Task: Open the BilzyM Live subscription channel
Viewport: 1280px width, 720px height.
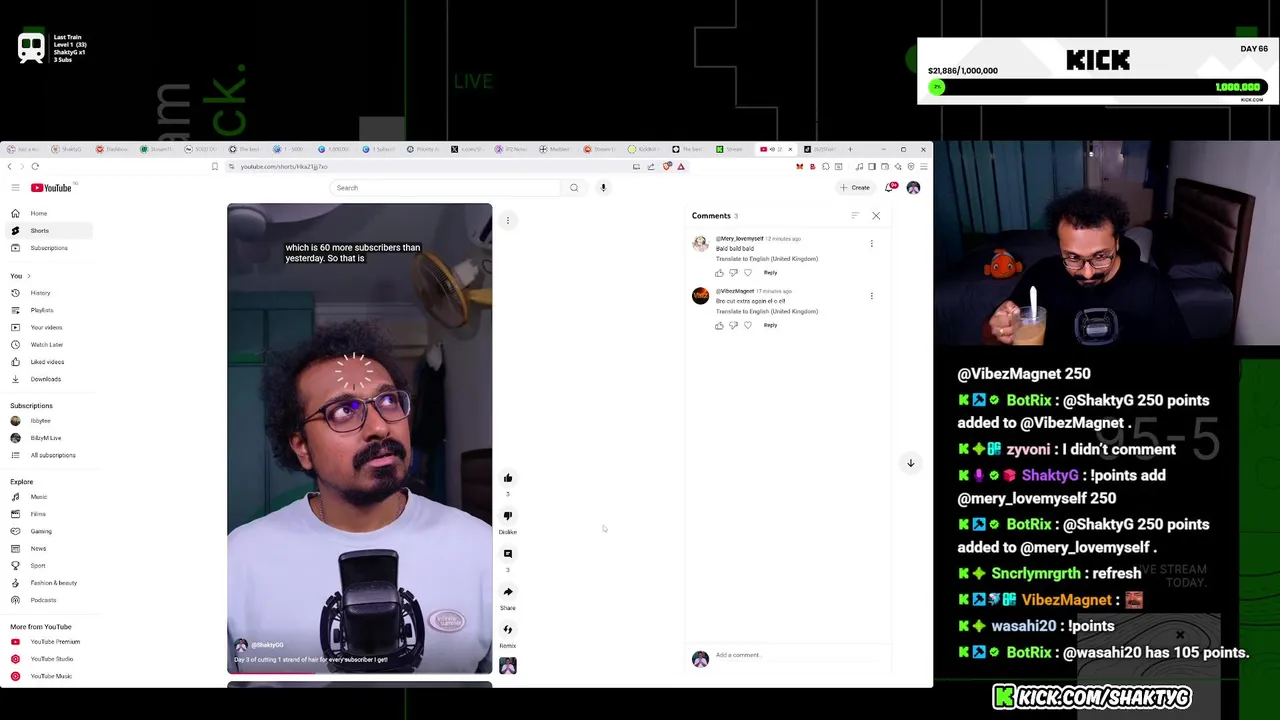Action: (x=47, y=438)
